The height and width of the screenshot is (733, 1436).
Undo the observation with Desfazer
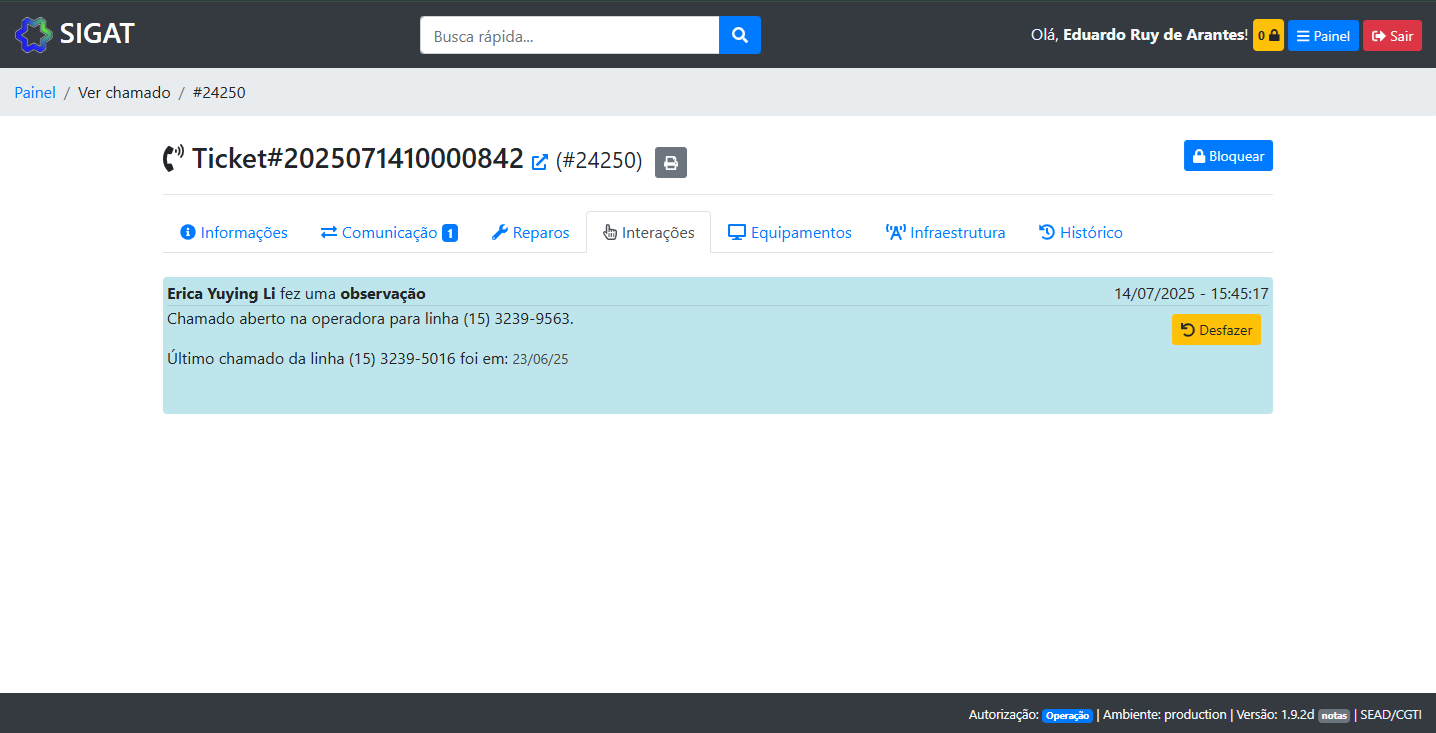tap(1216, 330)
